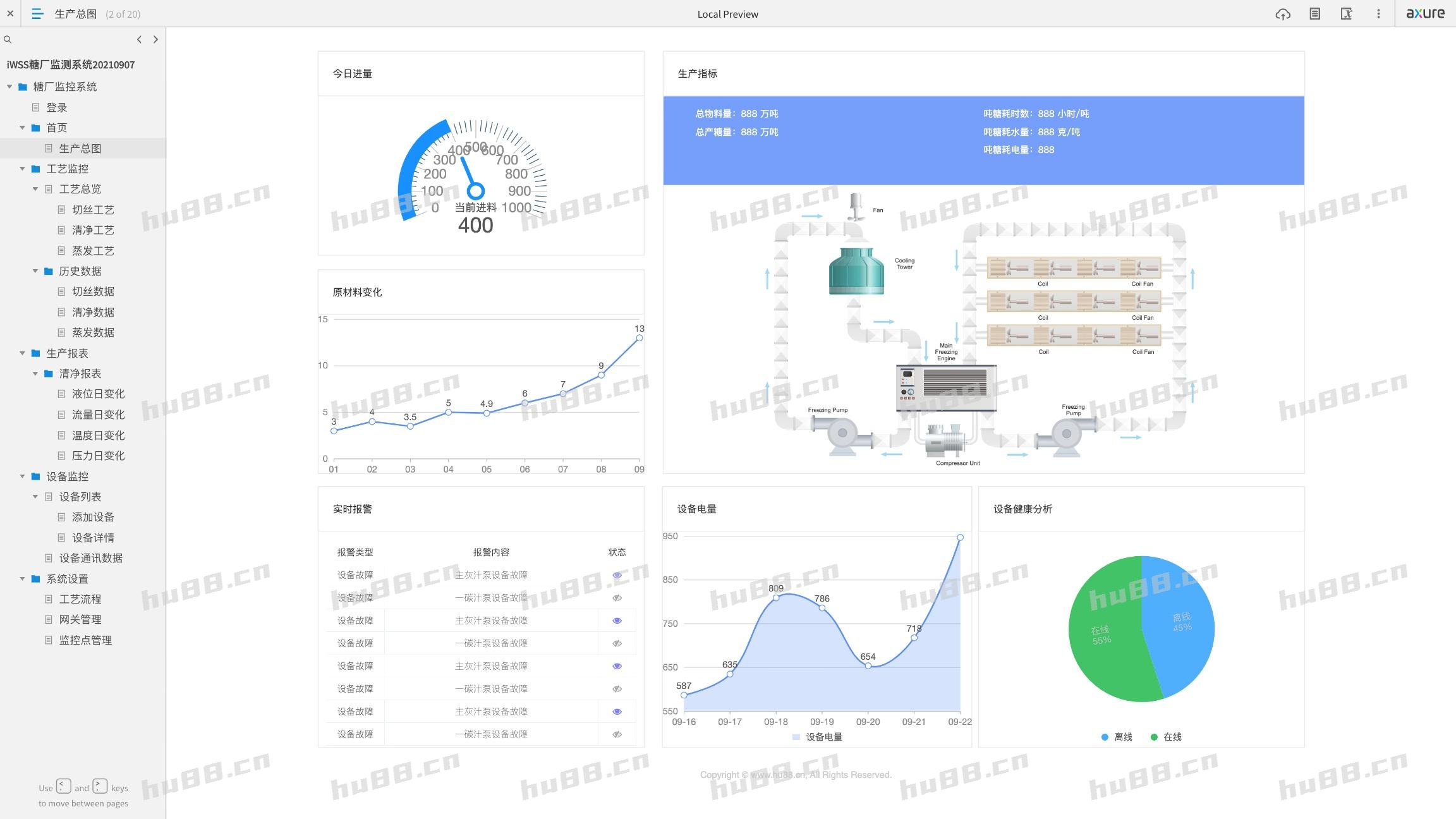Viewport: 1456px width, 819px height.
Task: Collapse the 生产报表 folder
Action: [22, 353]
